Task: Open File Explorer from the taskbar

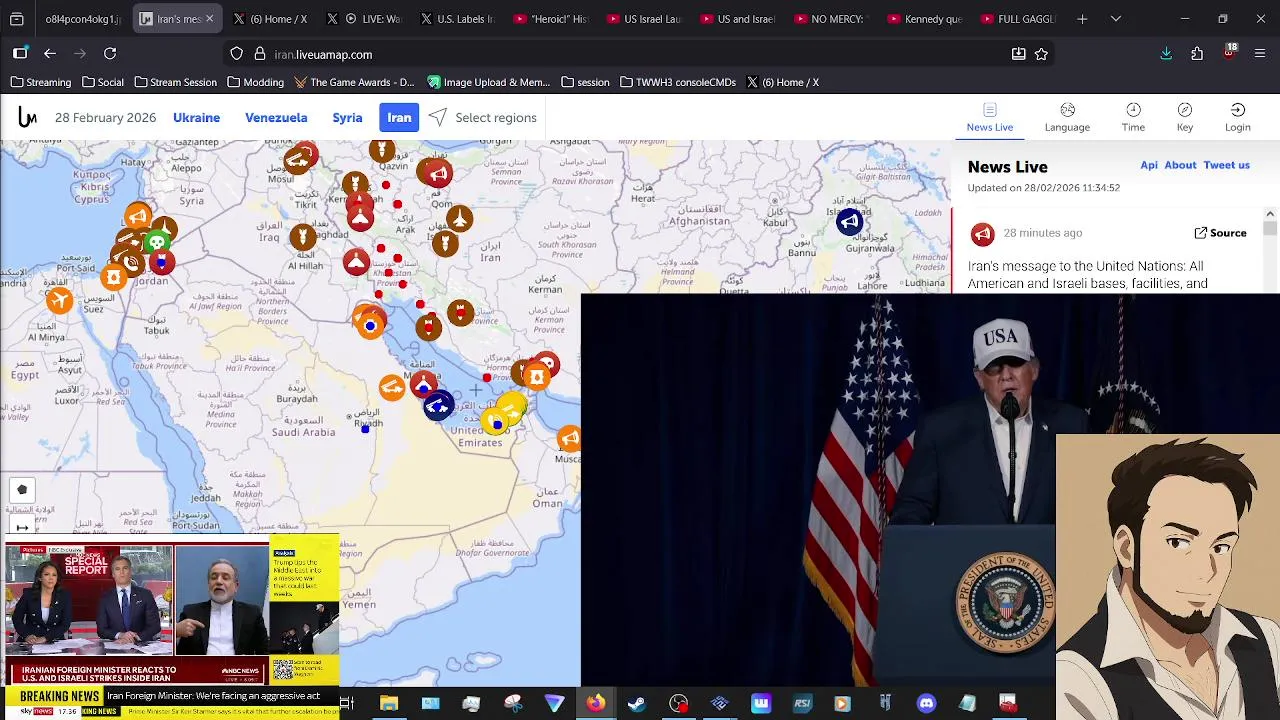Action: coord(389,703)
